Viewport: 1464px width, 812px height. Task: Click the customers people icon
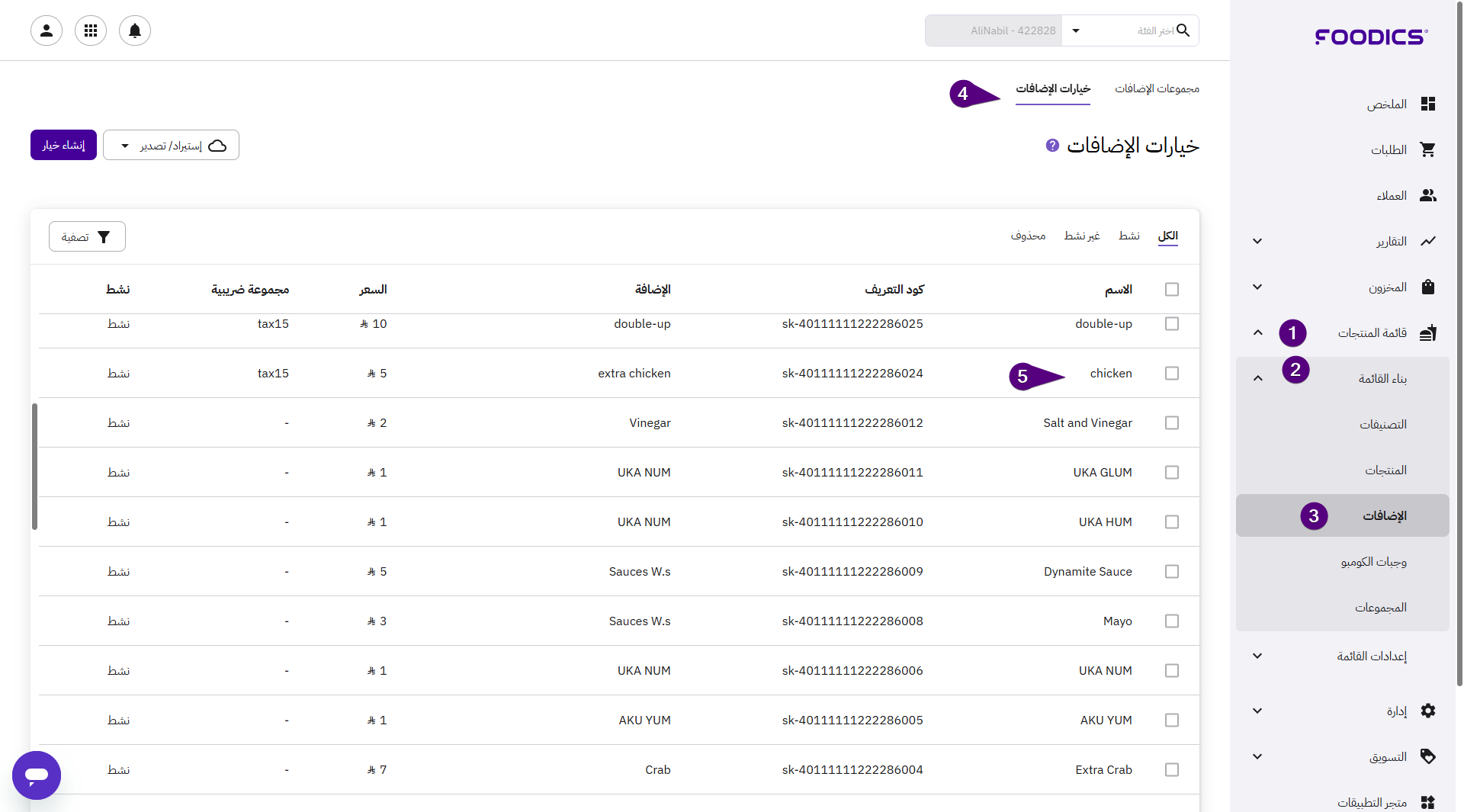point(1427,195)
